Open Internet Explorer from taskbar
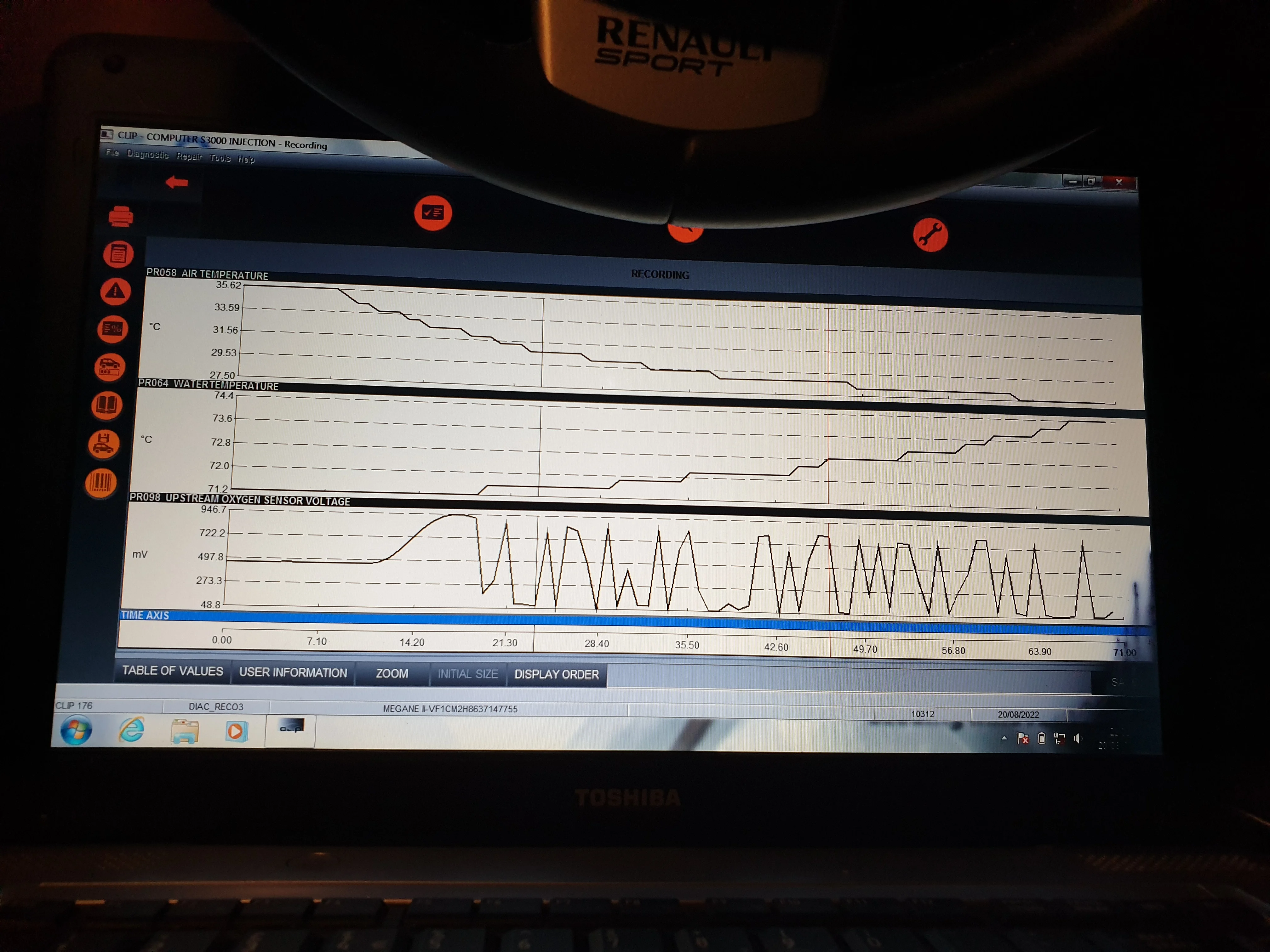 [131, 730]
